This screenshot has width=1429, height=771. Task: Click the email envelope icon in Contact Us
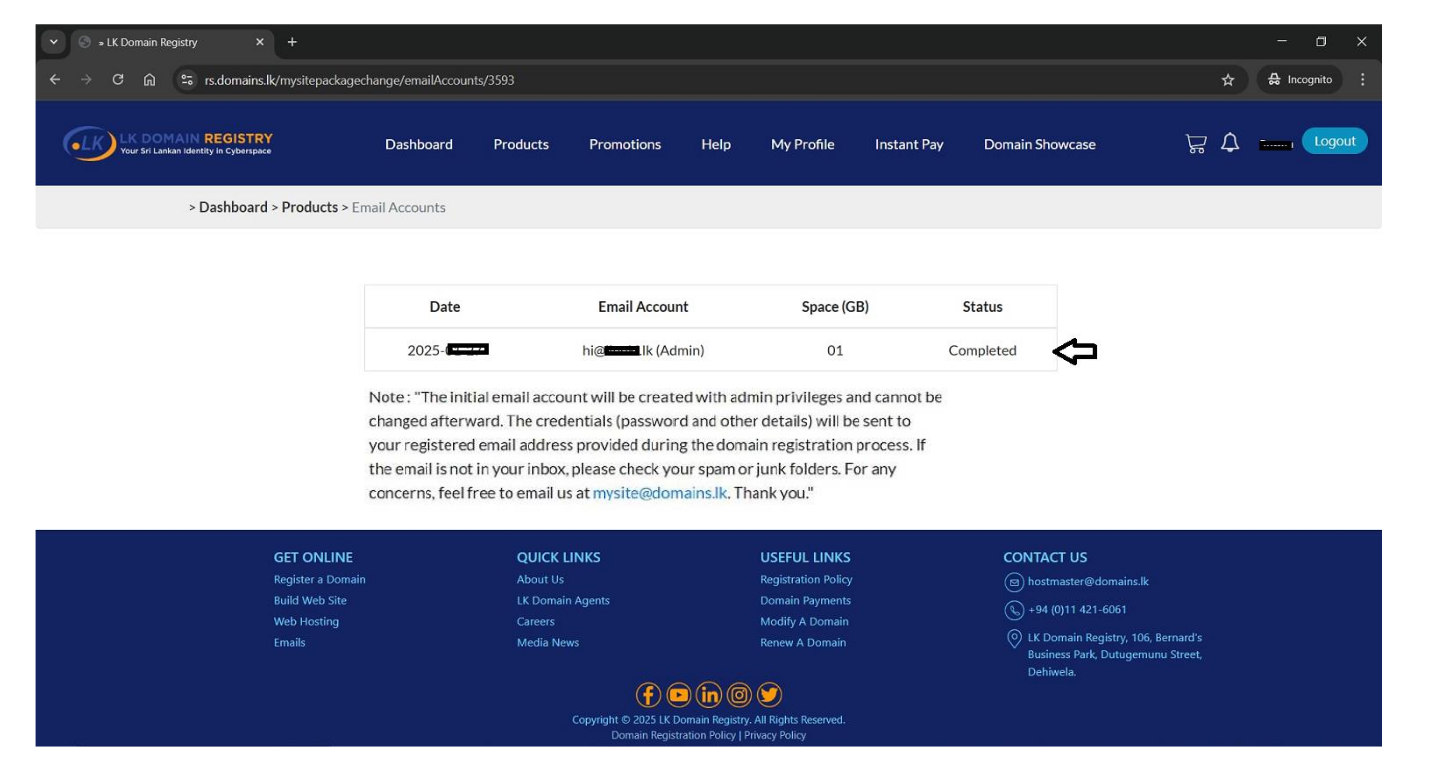1013,582
